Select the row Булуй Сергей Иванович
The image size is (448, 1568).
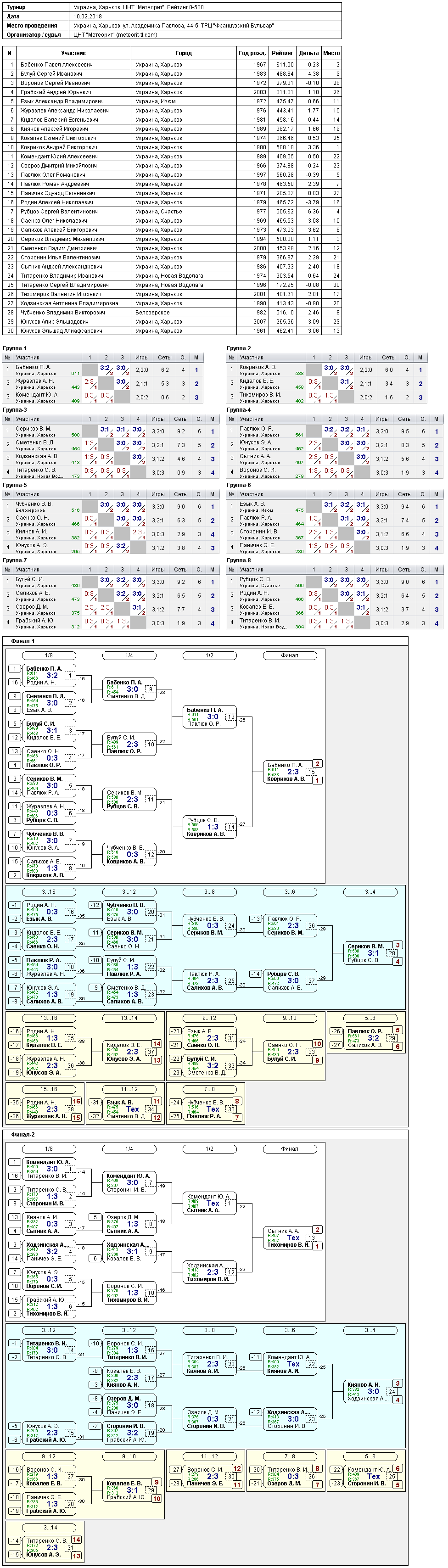172,73
